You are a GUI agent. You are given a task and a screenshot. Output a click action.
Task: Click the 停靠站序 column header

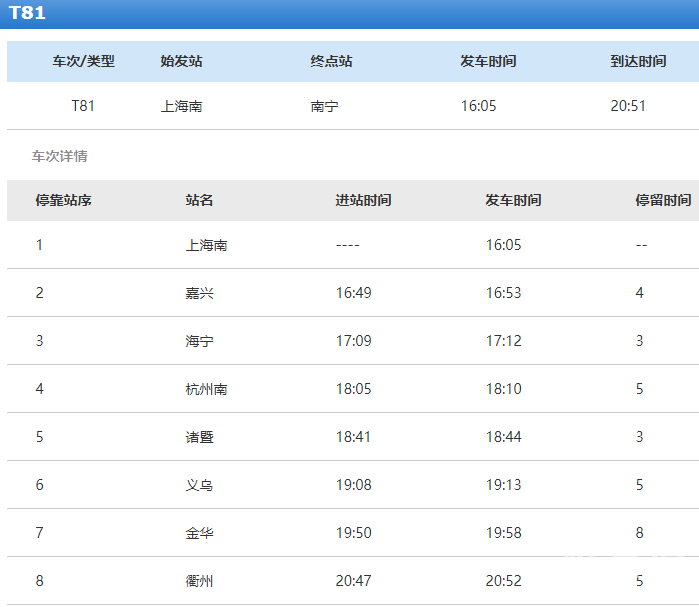pyautogui.click(x=64, y=200)
